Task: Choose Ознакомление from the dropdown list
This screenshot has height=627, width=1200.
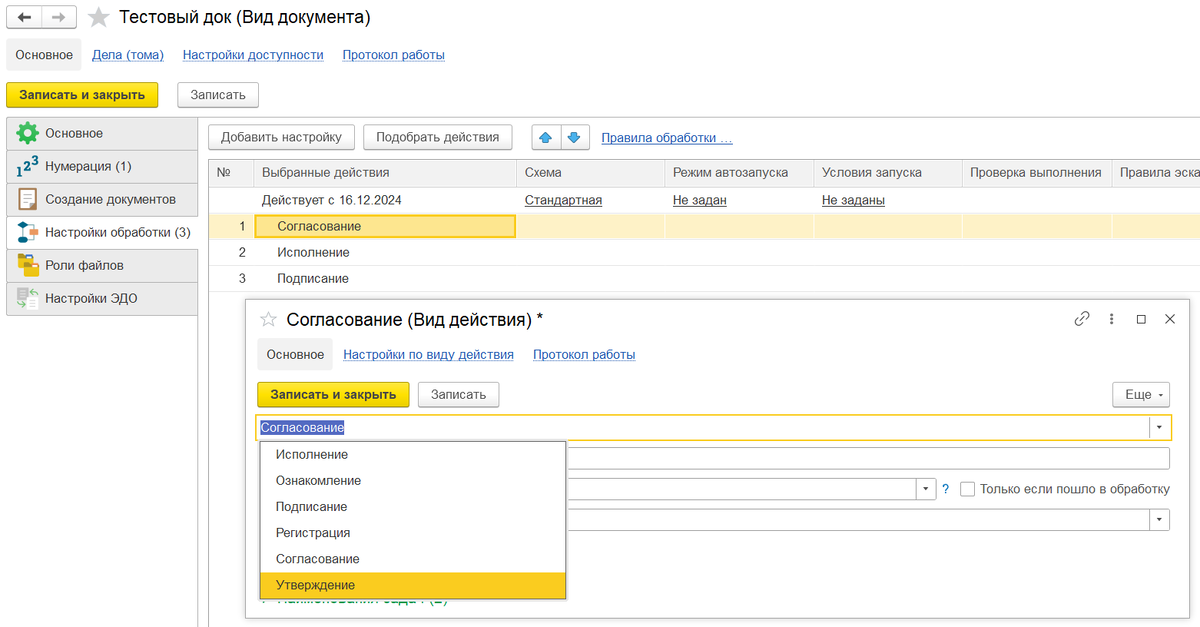Action: click(x=413, y=481)
